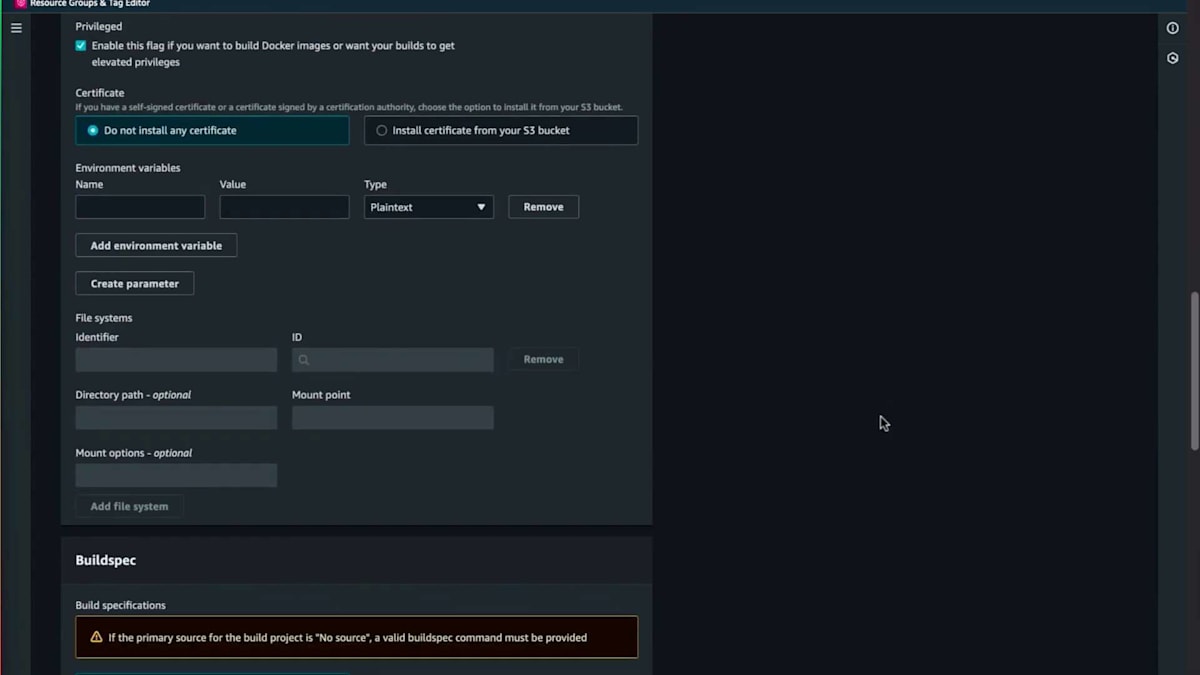
Task: Click the clock icon below the info icon
Action: (1173, 58)
